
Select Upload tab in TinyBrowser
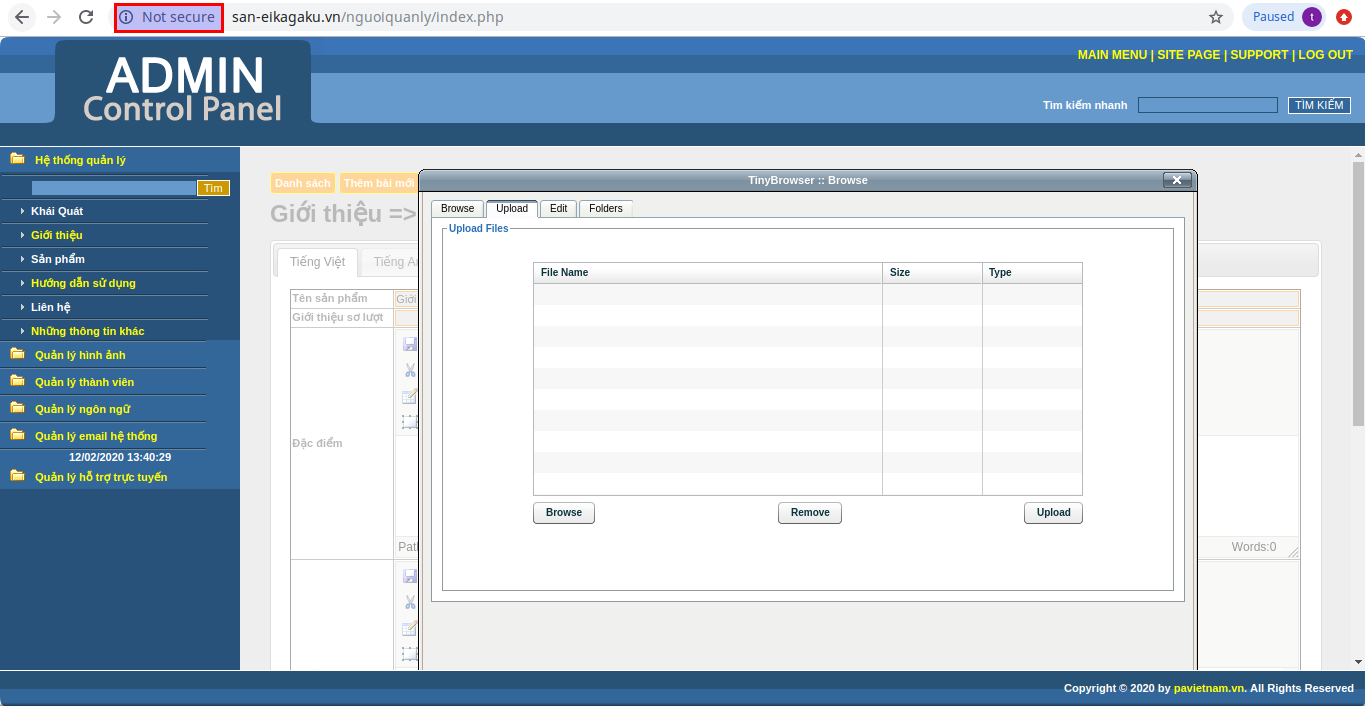(512, 209)
